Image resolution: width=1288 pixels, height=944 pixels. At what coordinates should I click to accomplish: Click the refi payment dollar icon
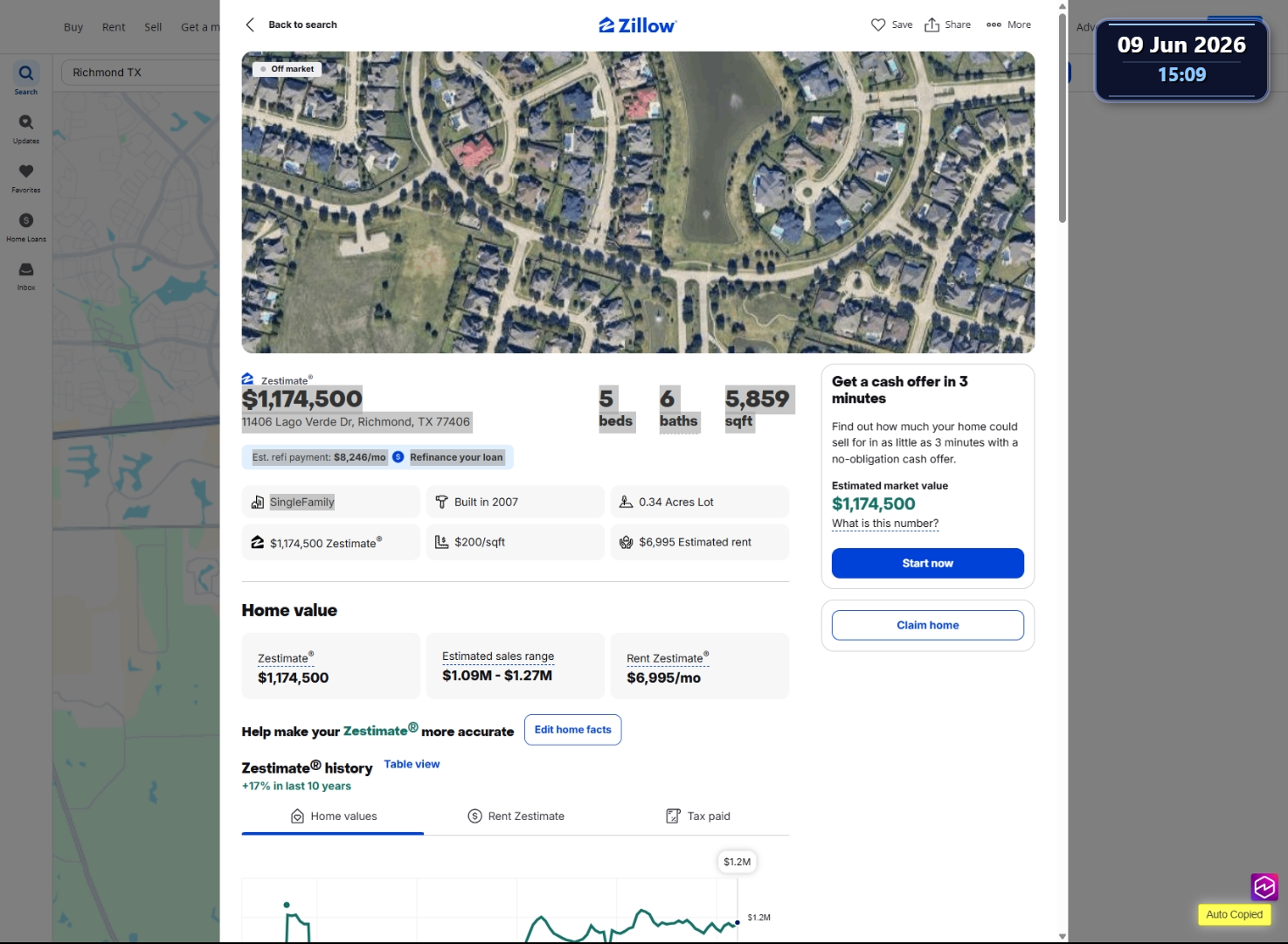pyautogui.click(x=398, y=457)
